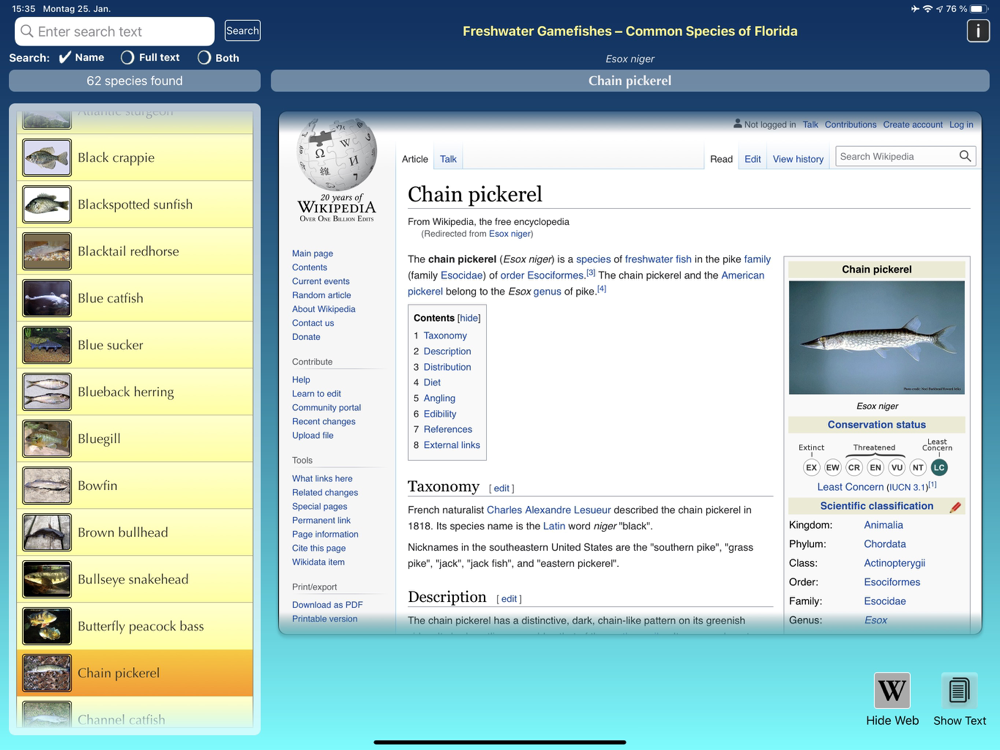Open the View history tab
Screen dimensions: 1000x750
pyautogui.click(x=798, y=159)
